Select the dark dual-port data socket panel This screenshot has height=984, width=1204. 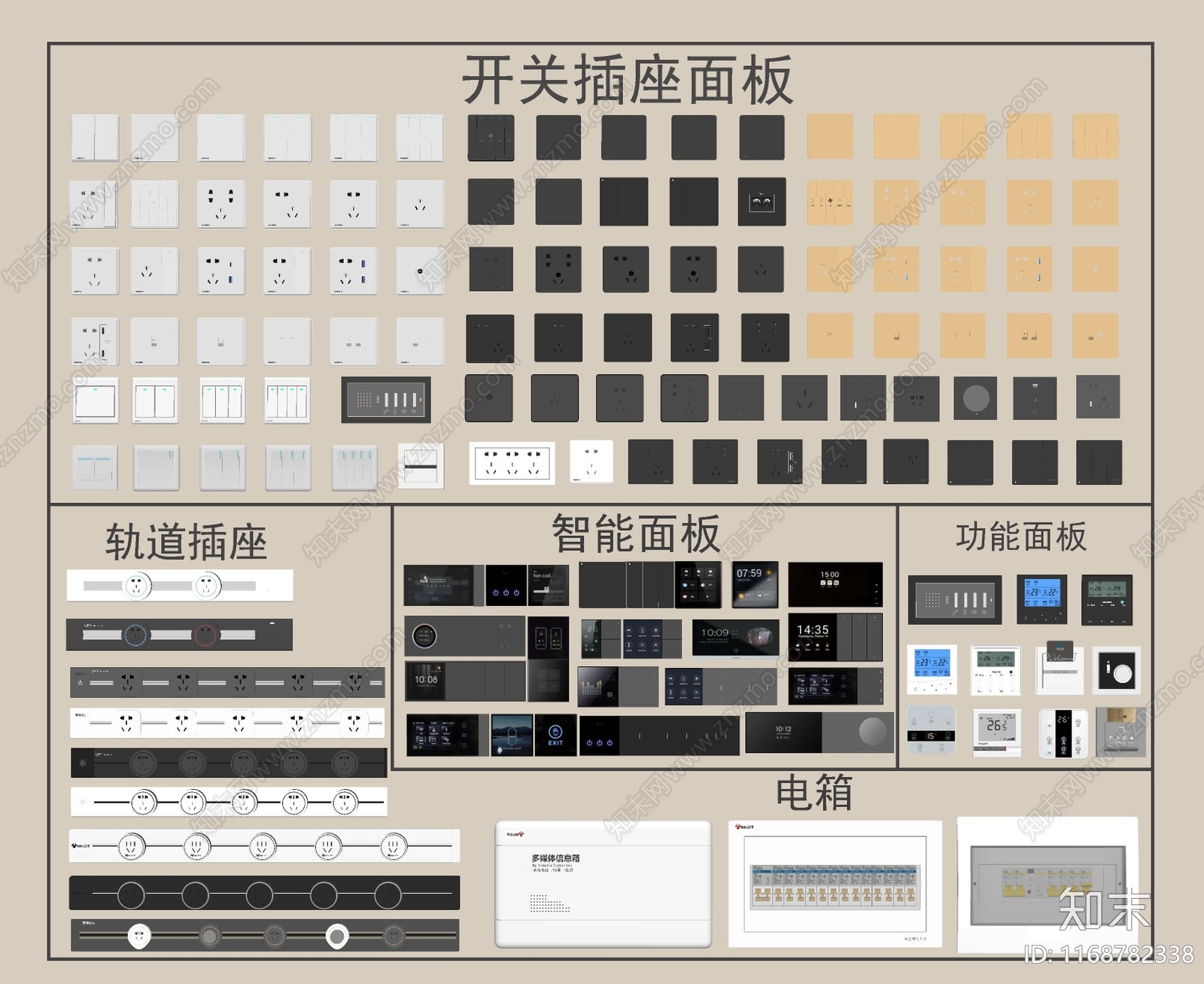click(x=762, y=202)
